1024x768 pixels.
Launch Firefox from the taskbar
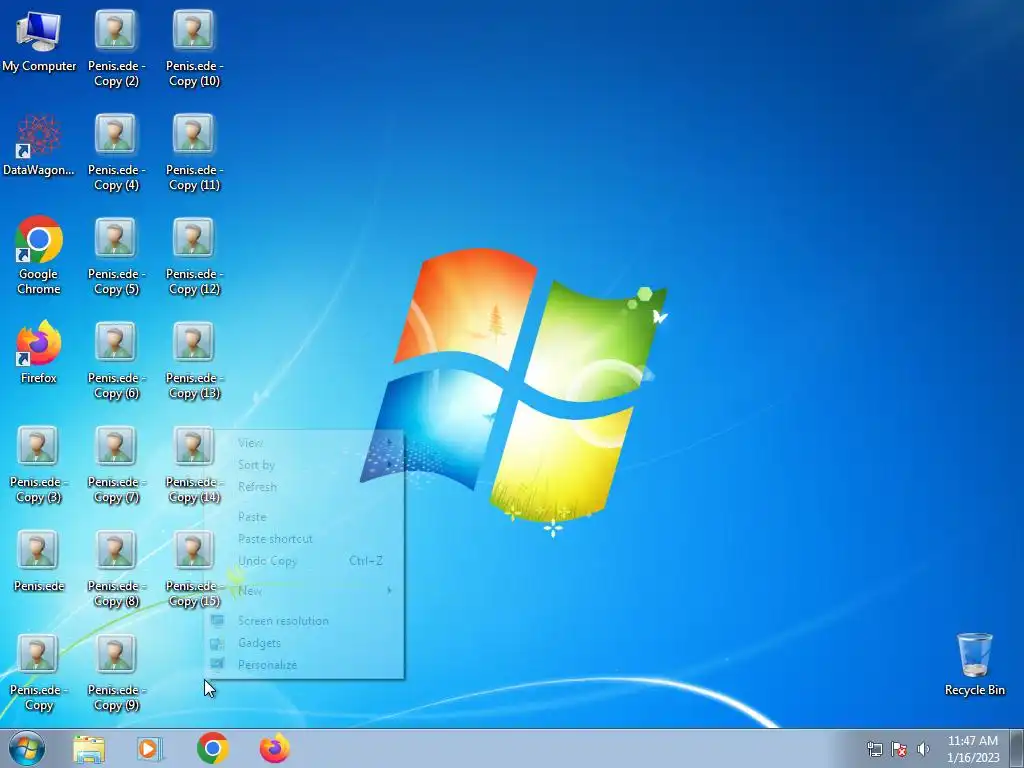[x=274, y=748]
